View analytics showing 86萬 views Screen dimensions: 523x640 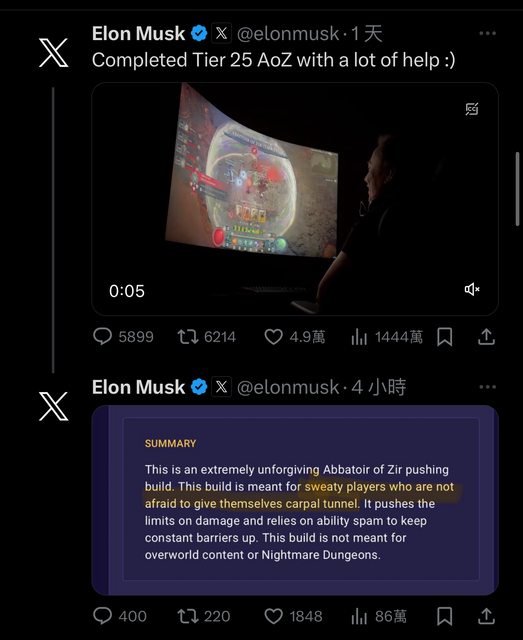click(x=378, y=616)
